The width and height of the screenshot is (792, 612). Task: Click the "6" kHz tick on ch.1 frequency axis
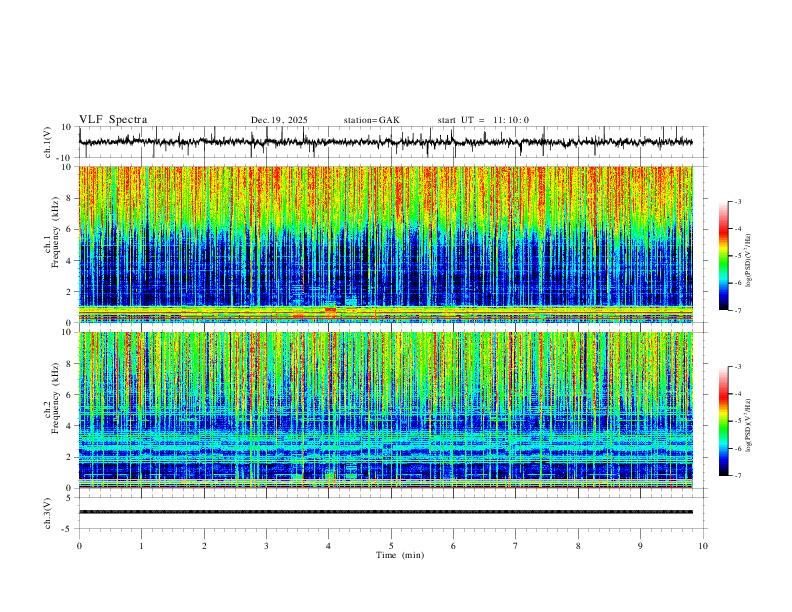(x=69, y=229)
